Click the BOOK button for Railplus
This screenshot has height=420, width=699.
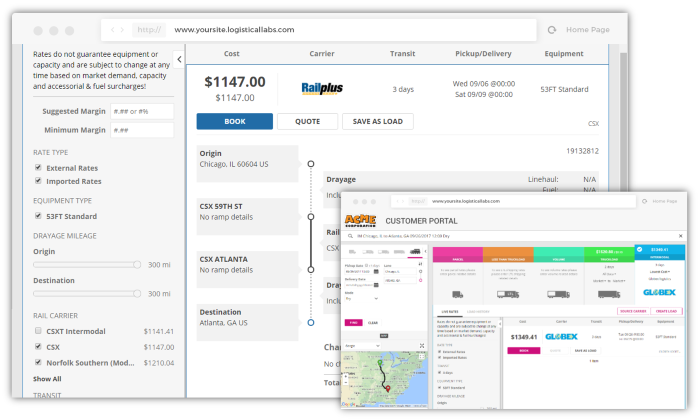tap(234, 121)
